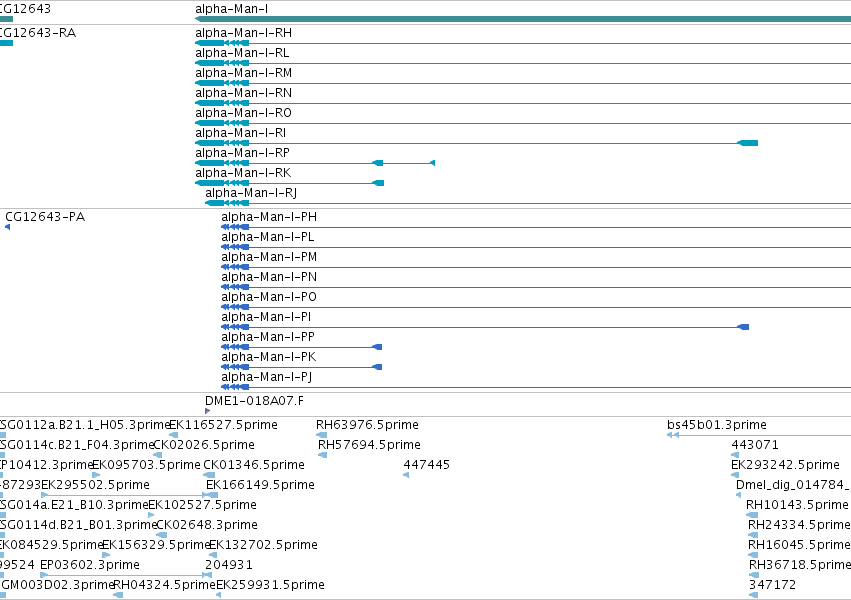Select EST EK166149.5prime

pyautogui.click(x=261, y=486)
